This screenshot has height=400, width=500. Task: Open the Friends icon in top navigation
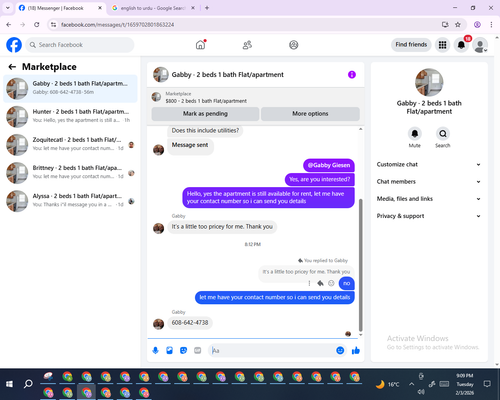247,45
